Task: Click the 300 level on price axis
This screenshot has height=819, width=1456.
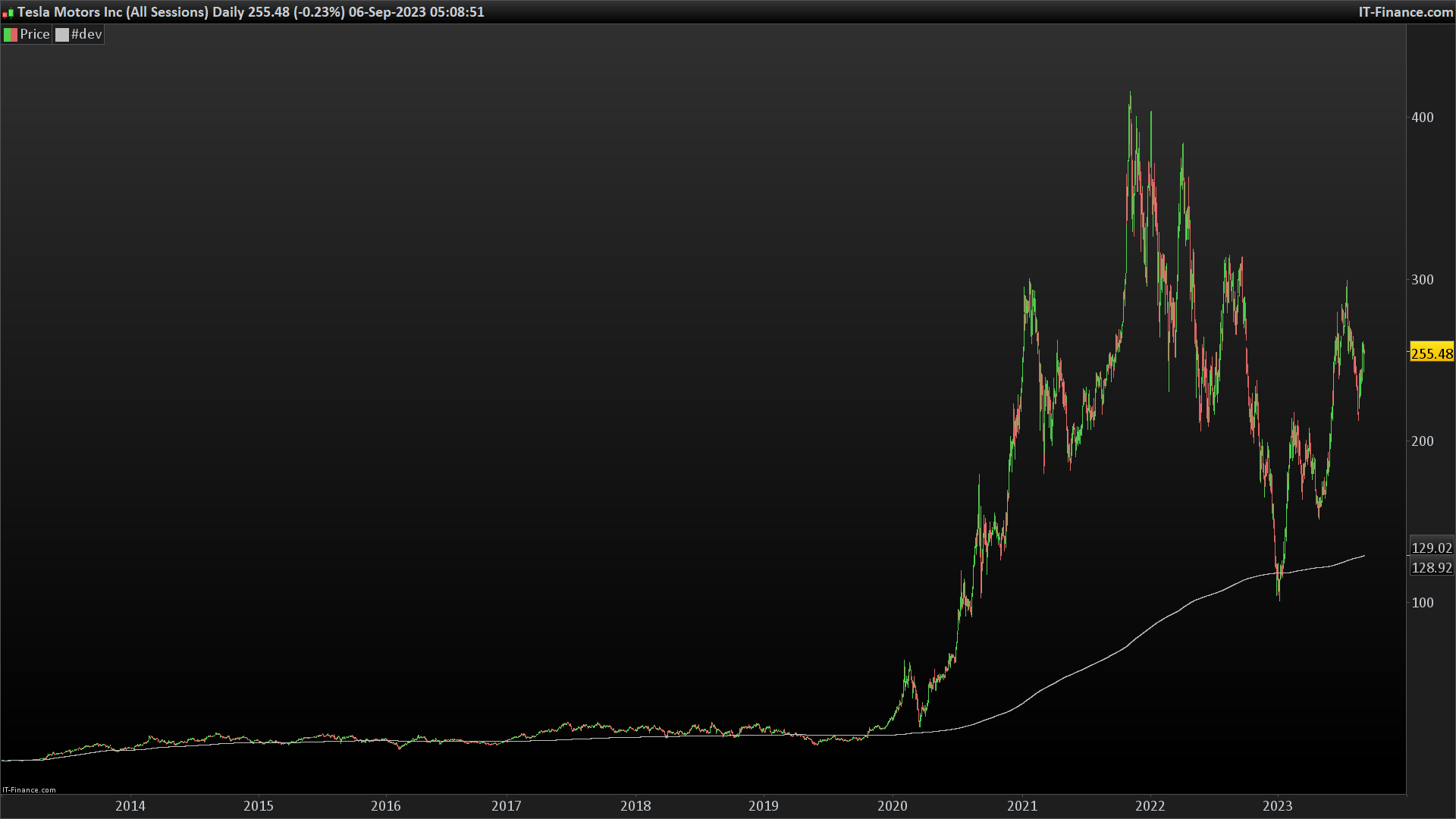Action: coord(1422,280)
